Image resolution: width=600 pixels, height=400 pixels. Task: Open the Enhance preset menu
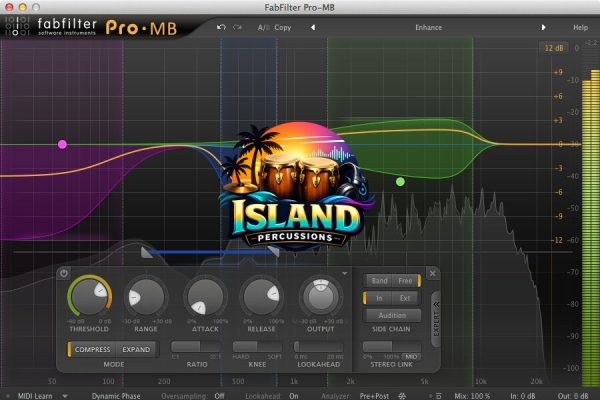(x=429, y=28)
